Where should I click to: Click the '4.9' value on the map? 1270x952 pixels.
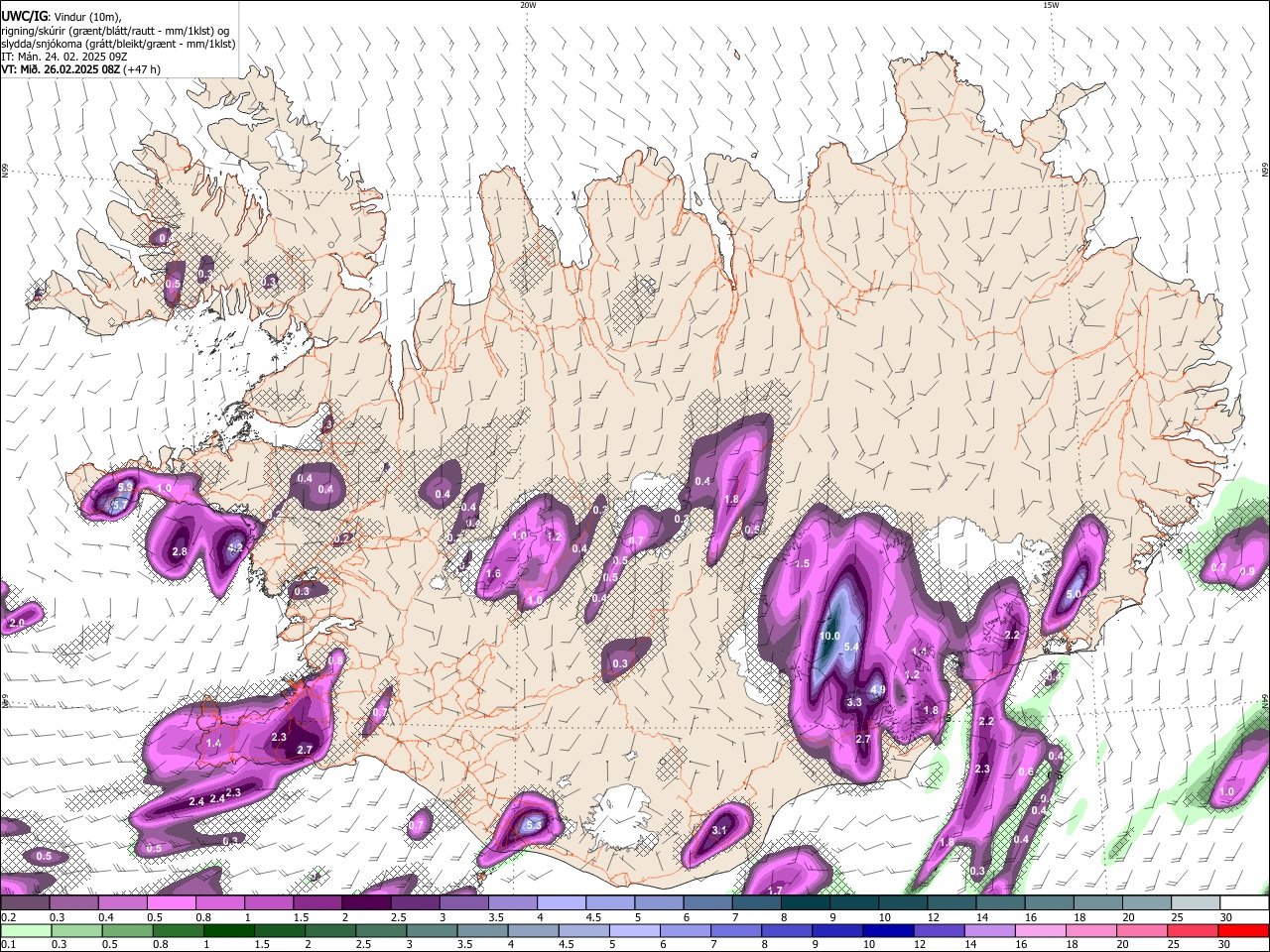coord(877,690)
